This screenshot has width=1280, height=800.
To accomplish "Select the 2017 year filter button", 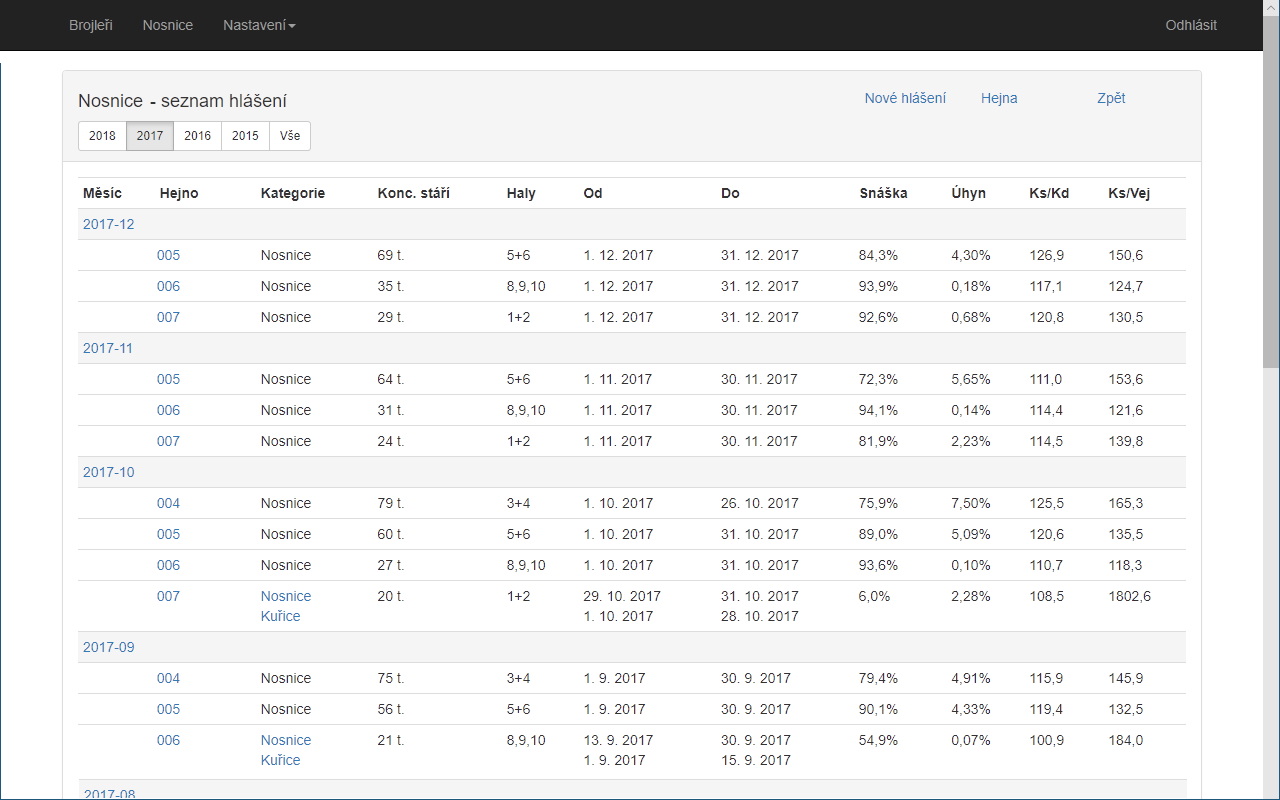I will coord(150,136).
